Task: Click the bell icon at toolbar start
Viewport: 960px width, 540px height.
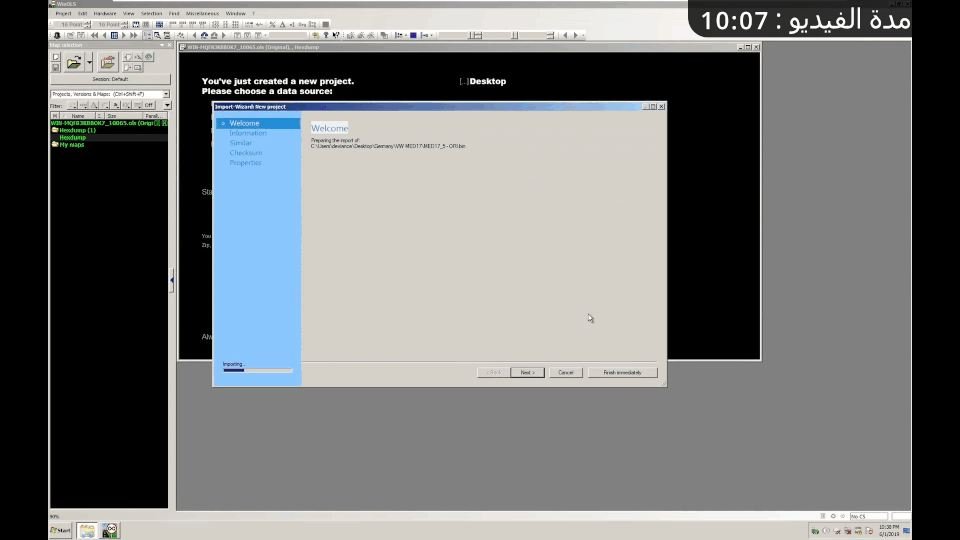Action: click(x=57, y=36)
